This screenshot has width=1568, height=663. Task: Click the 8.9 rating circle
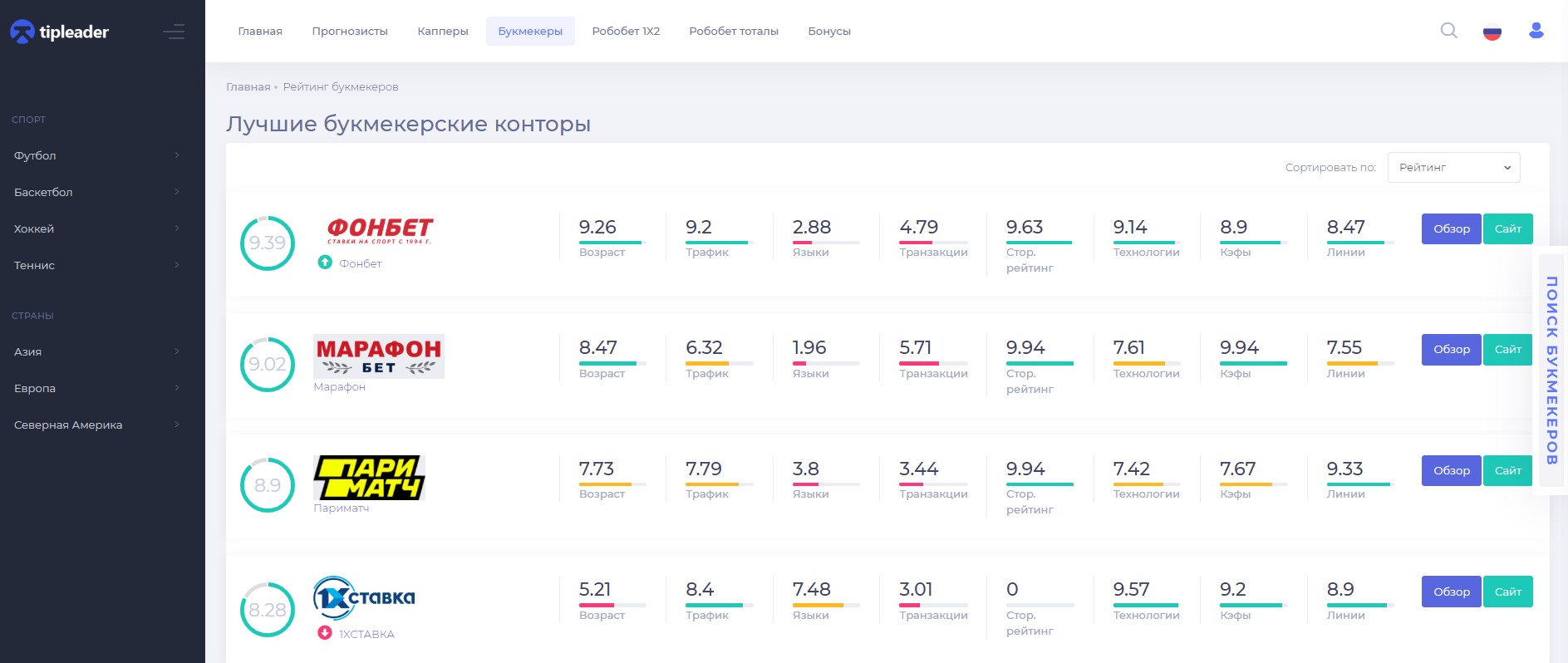[x=268, y=485]
